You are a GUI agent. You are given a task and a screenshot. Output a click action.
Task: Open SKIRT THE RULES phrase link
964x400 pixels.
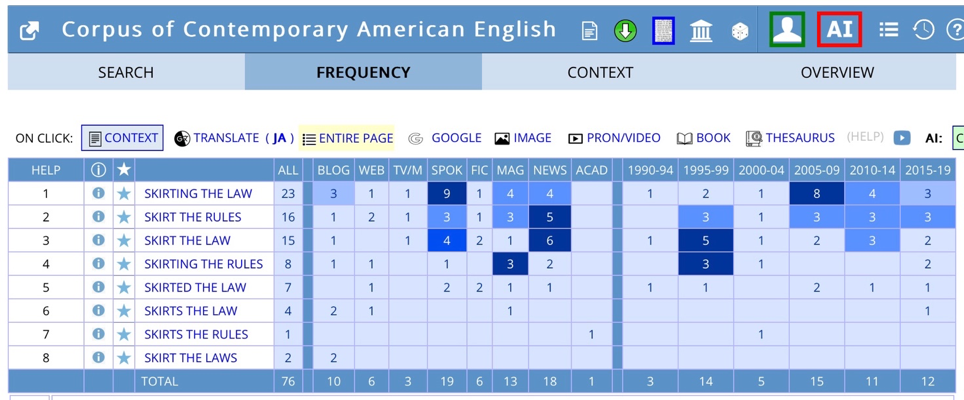192,217
